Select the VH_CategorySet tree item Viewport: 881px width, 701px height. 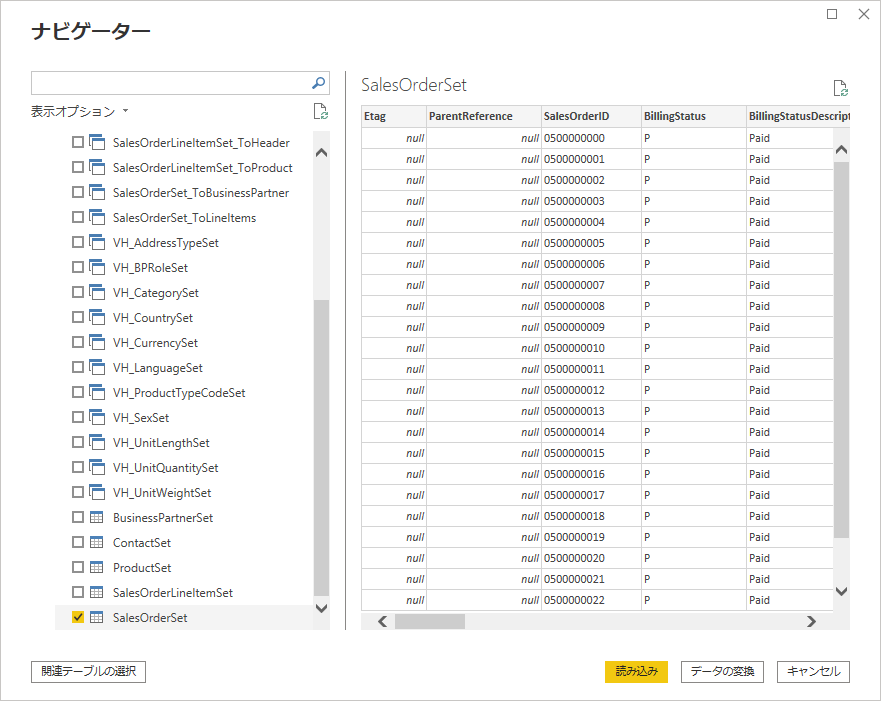(156, 293)
